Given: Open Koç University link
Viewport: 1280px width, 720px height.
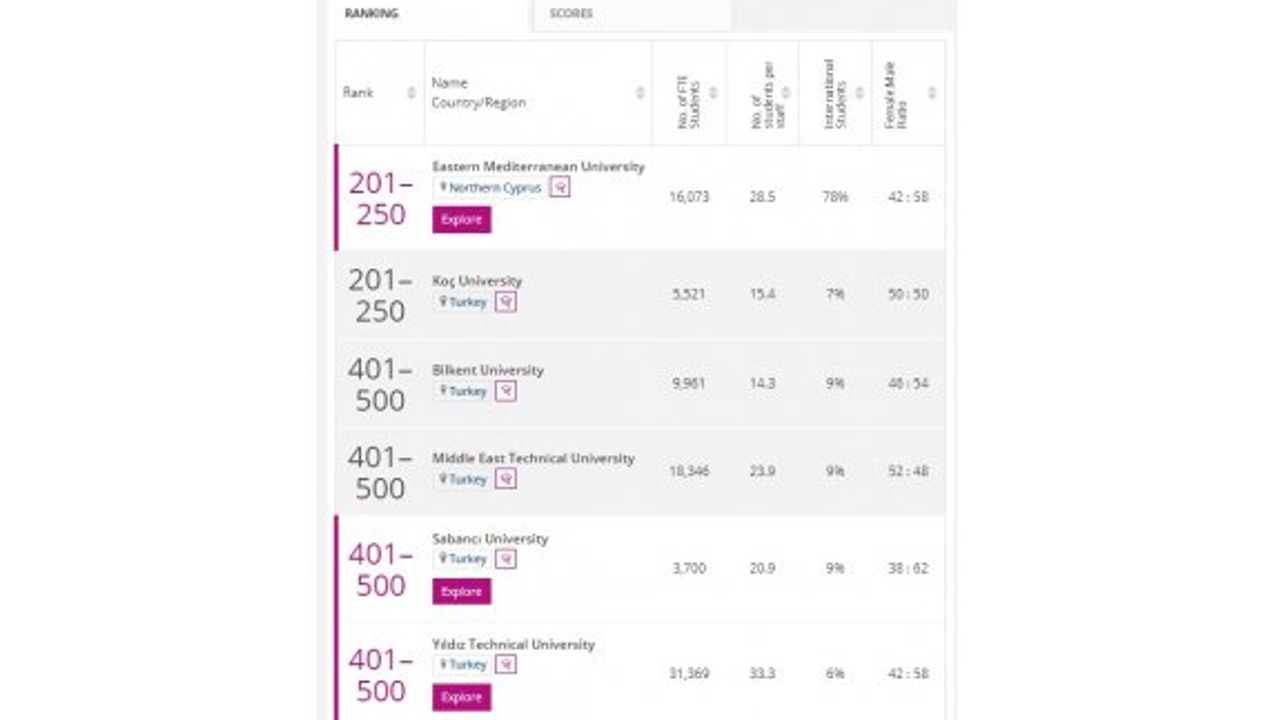Looking at the screenshot, I should [477, 281].
